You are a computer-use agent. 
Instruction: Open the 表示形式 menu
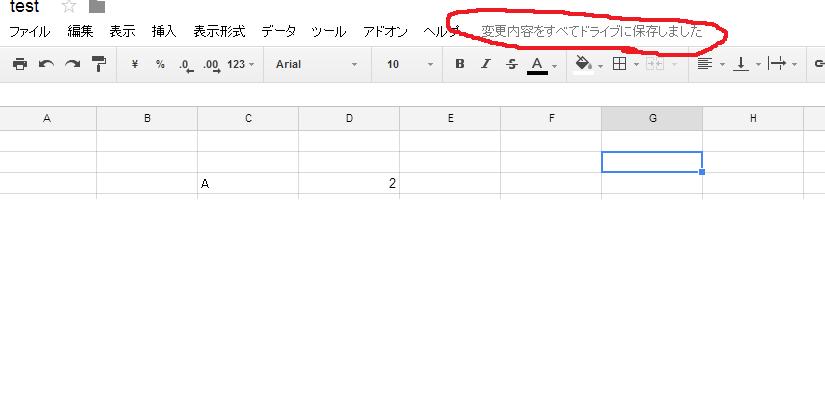pyautogui.click(x=219, y=32)
